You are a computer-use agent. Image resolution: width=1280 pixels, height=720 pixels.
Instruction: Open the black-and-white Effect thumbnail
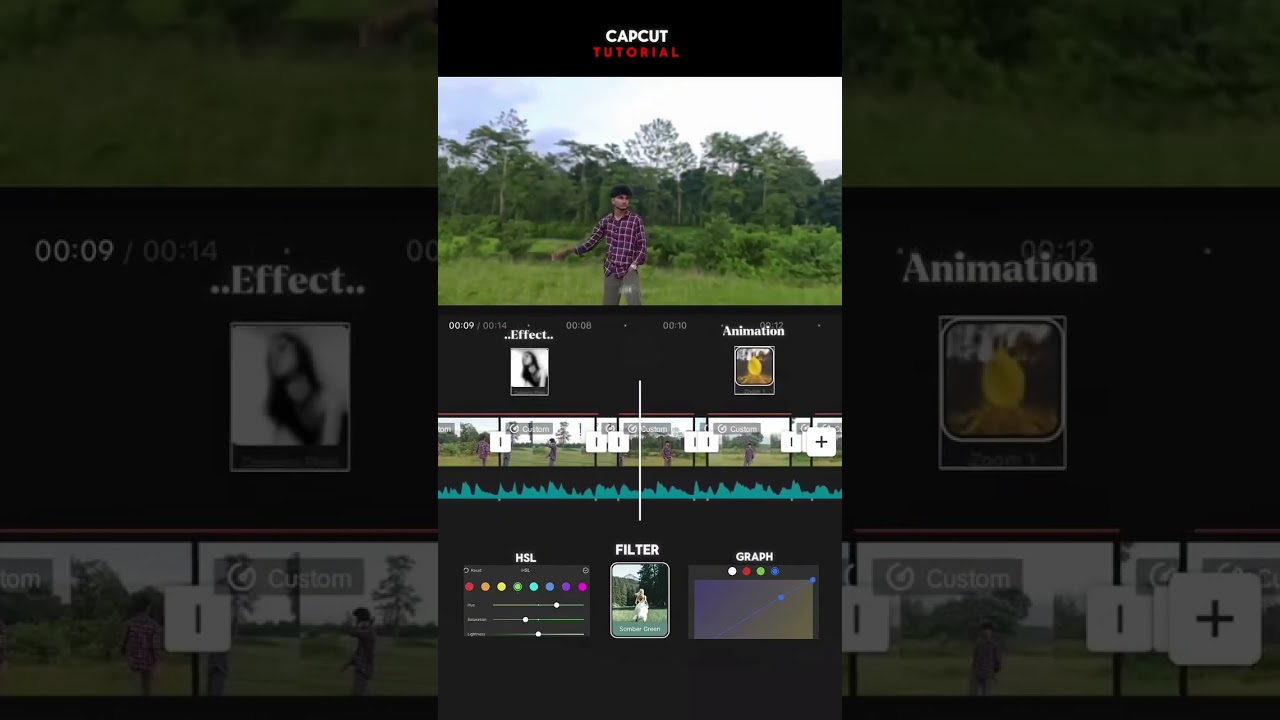coord(529,370)
